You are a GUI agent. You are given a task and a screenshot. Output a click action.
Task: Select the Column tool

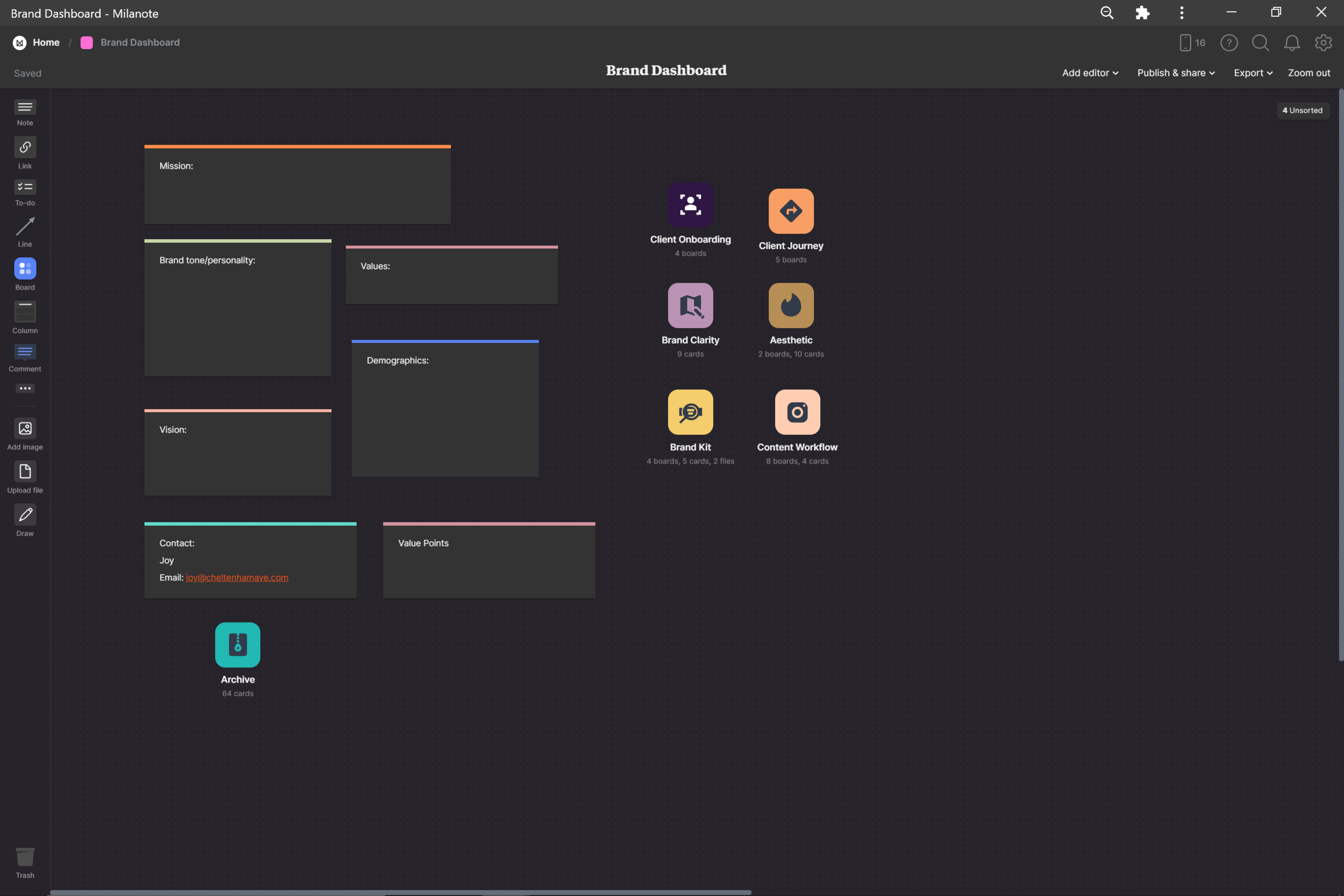pyautogui.click(x=25, y=312)
